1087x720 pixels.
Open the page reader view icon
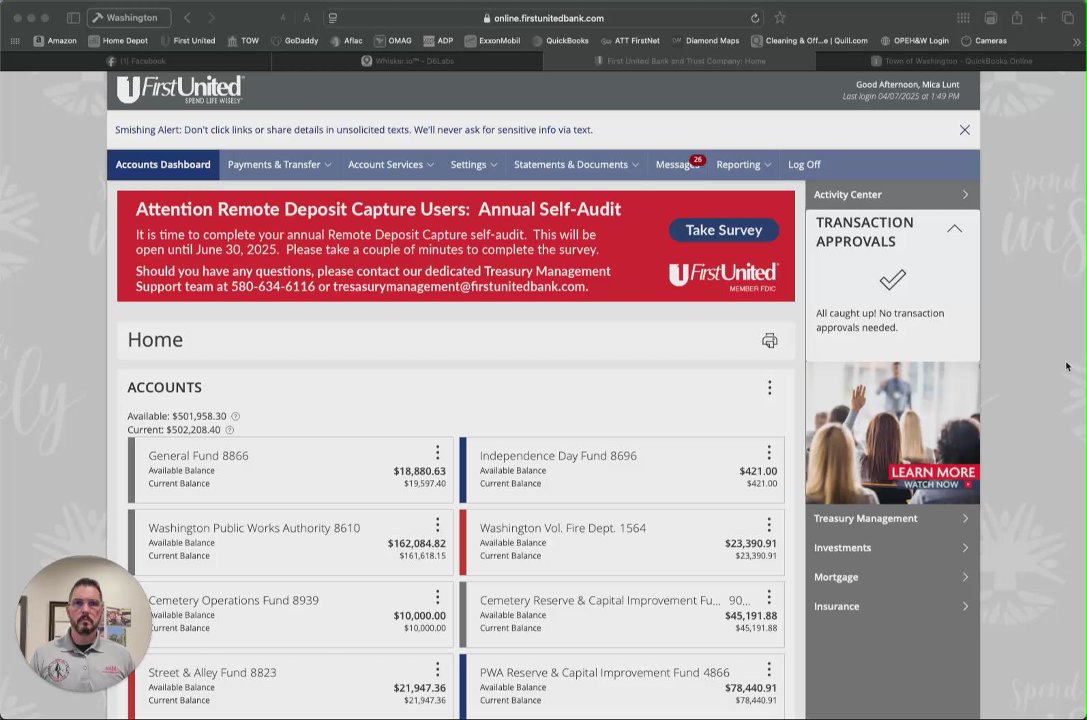[x=333, y=18]
